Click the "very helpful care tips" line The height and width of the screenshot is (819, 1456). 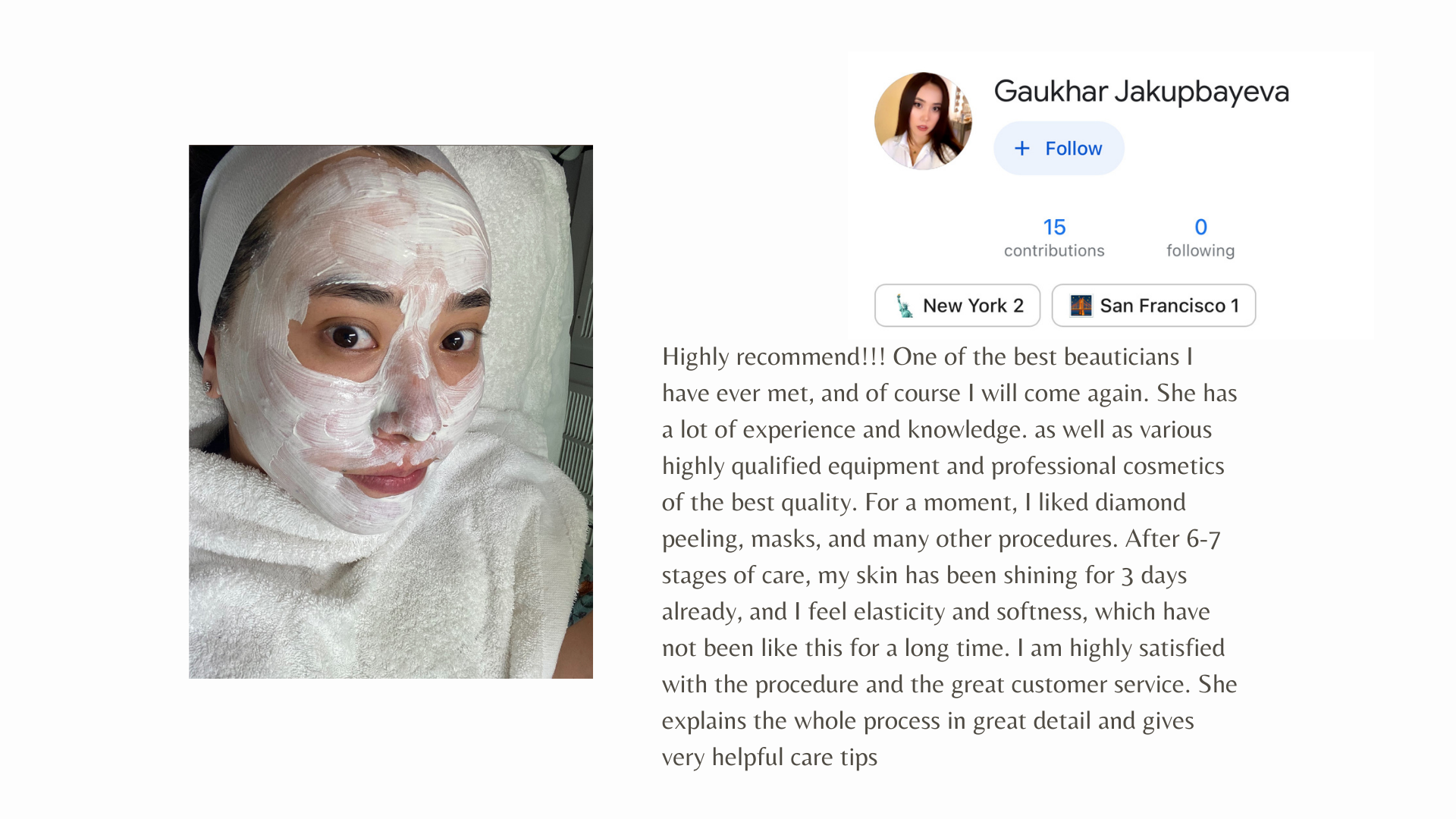pos(770,758)
